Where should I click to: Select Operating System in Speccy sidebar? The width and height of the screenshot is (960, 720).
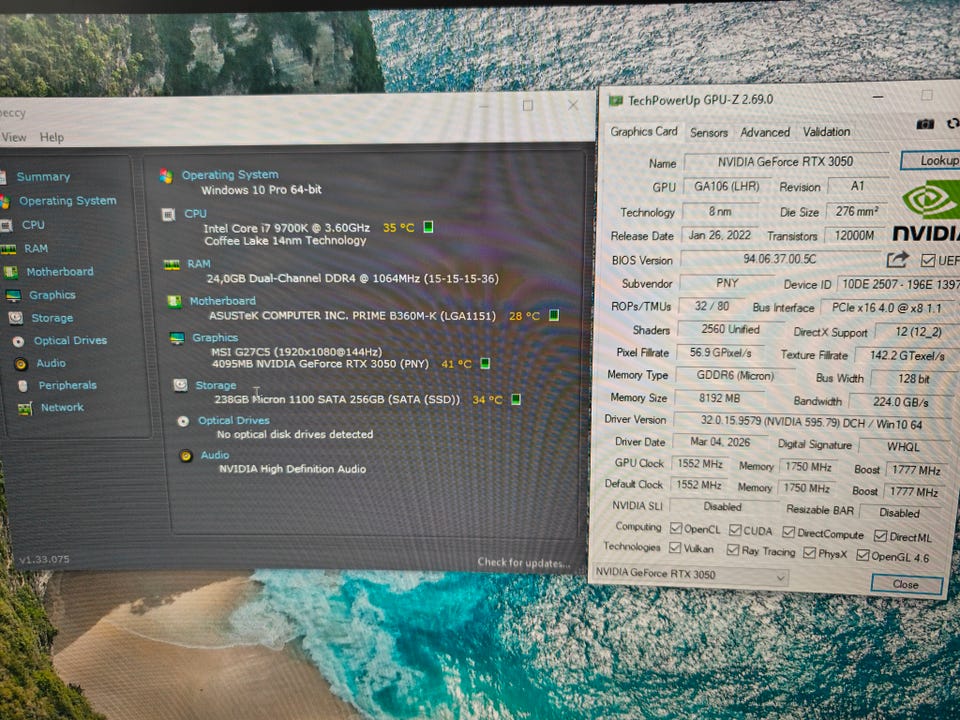pos(67,201)
